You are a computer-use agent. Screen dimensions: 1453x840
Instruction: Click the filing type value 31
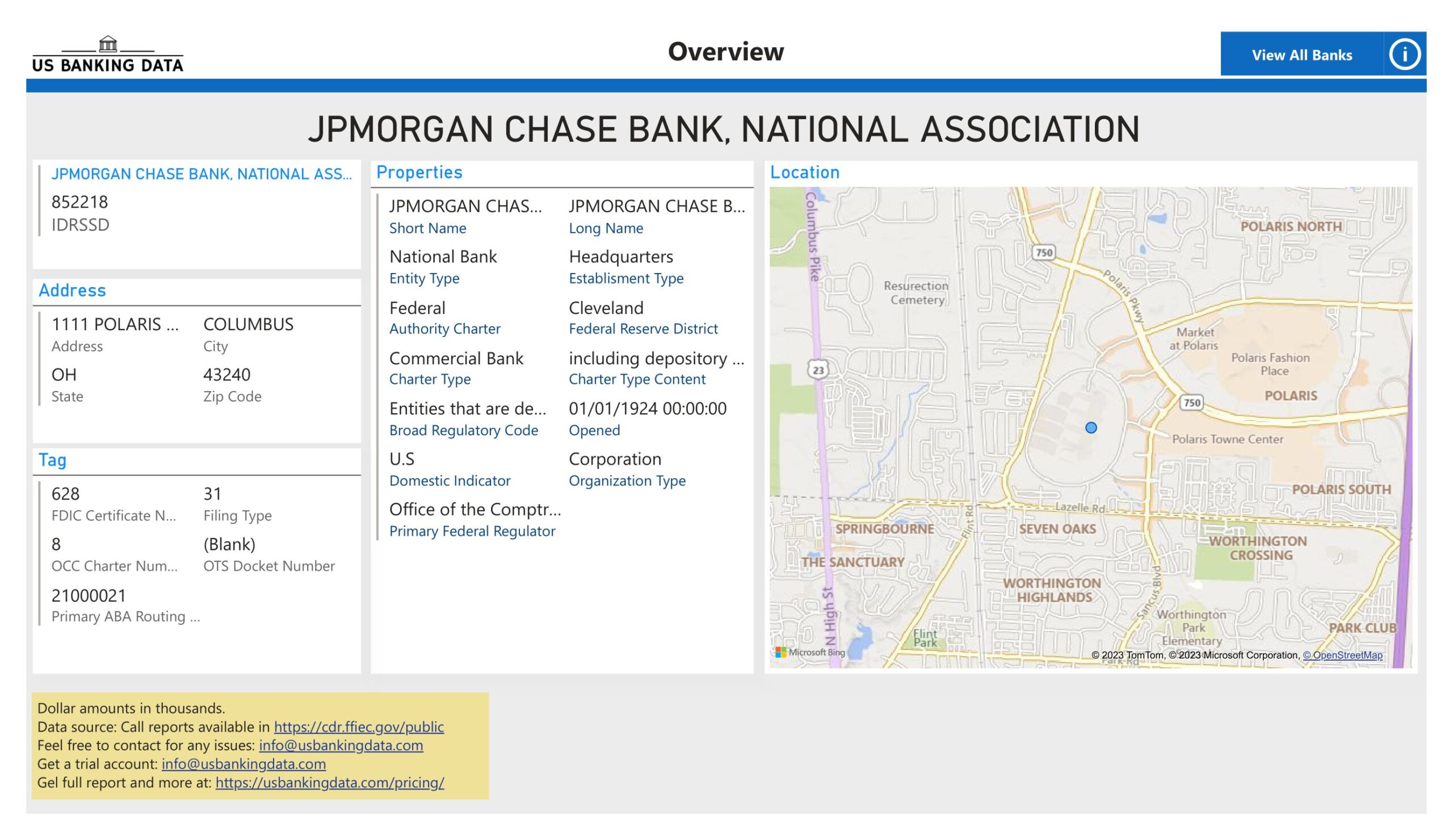pos(212,494)
